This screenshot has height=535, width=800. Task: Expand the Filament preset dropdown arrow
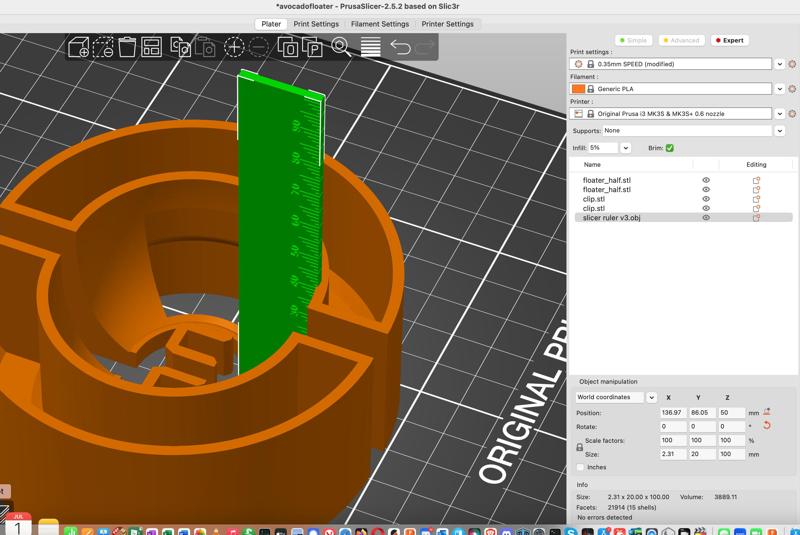(780, 89)
